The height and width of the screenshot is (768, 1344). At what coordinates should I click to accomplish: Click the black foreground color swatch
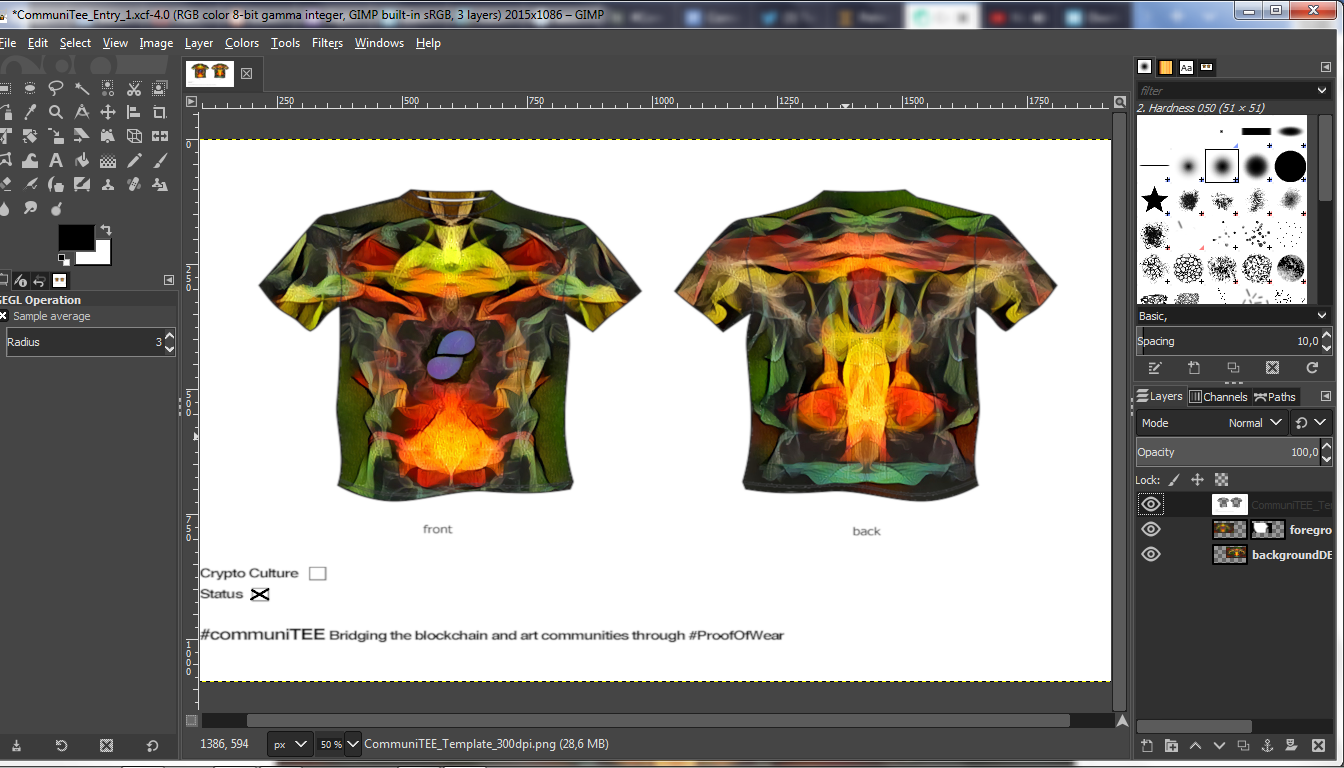point(76,237)
